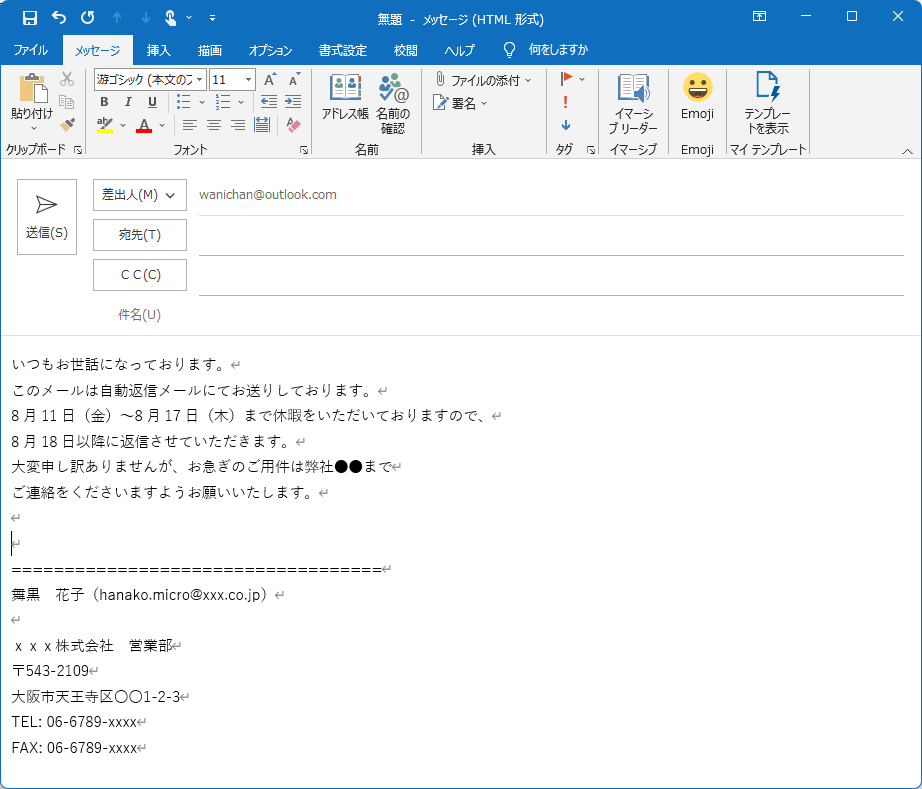The width and height of the screenshot is (922, 789).
Task: Click the Tell Me (何をしますか) search box
Action: (x=546, y=50)
